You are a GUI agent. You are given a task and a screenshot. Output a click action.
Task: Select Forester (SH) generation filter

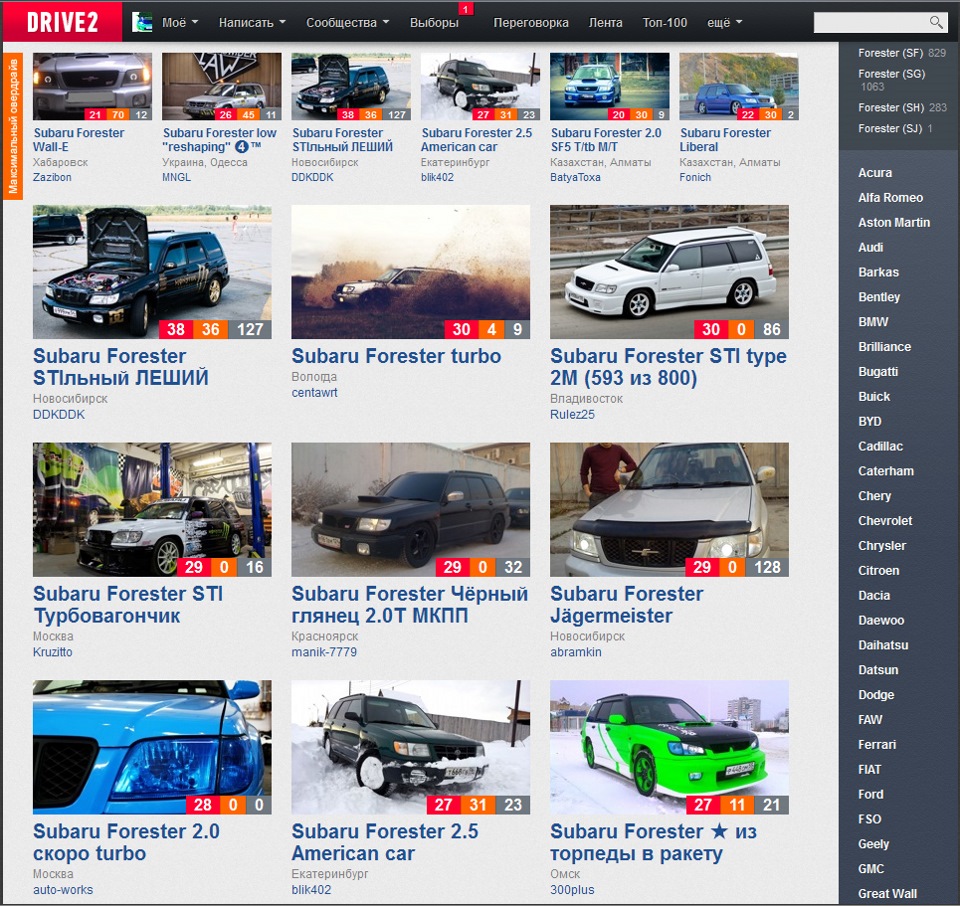coord(891,107)
